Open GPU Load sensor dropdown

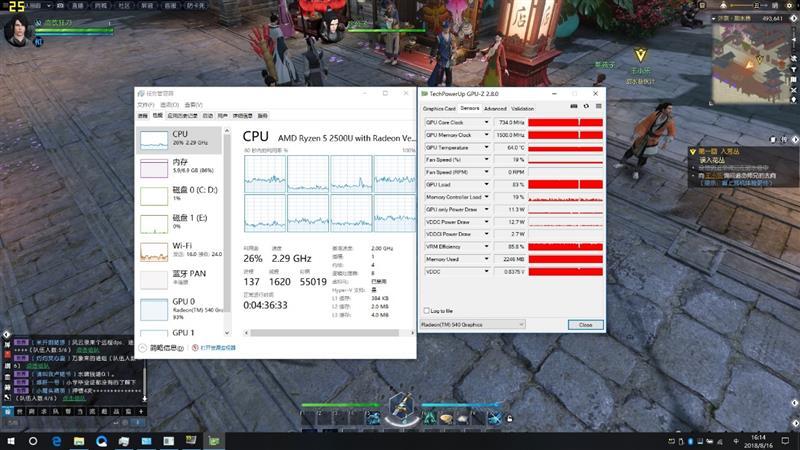click(x=486, y=185)
